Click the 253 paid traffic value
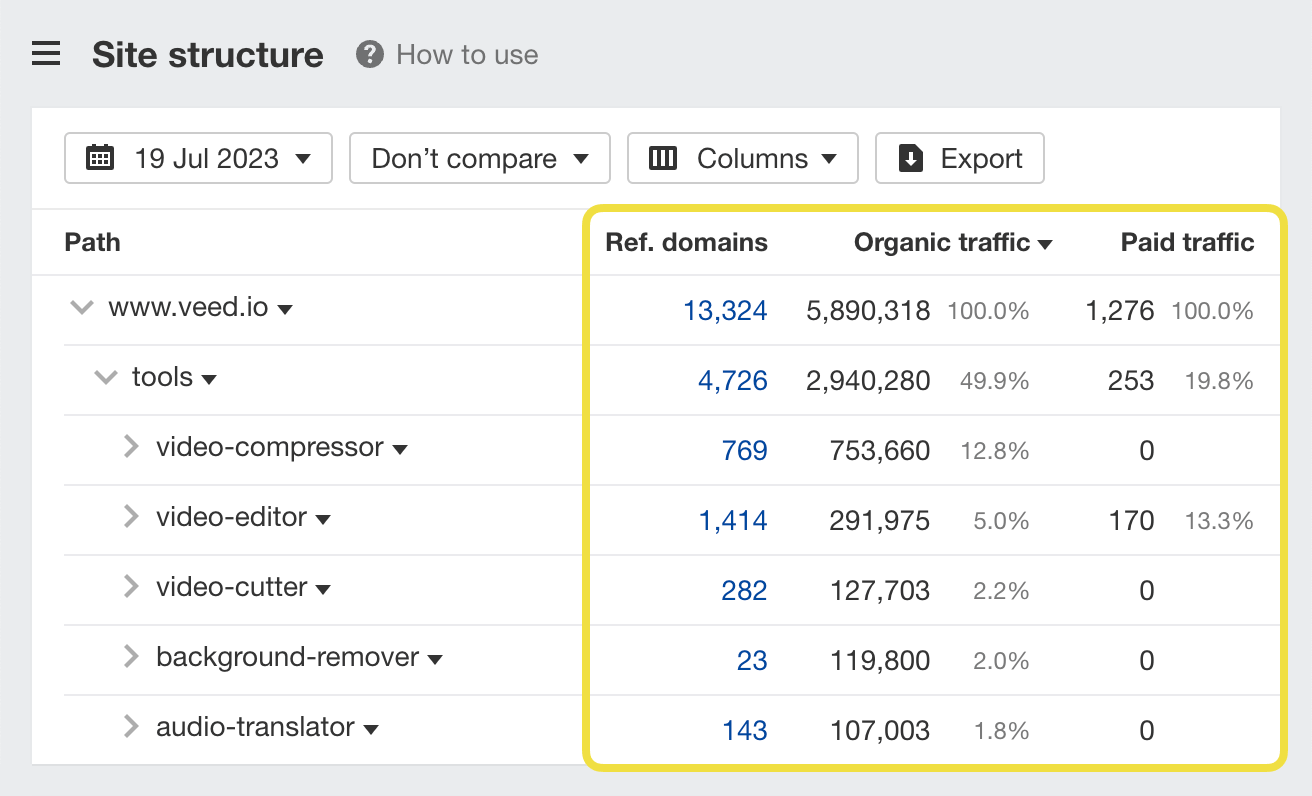Viewport: 1312px width, 796px height. (1131, 380)
